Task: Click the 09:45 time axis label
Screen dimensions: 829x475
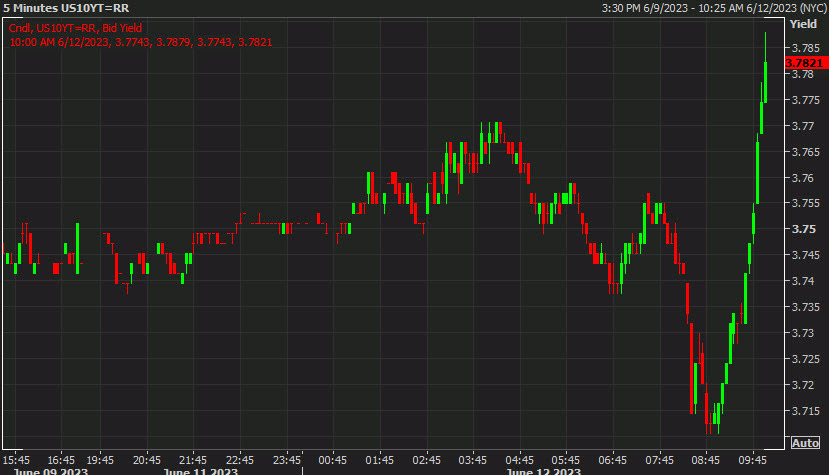Action: coord(751,458)
